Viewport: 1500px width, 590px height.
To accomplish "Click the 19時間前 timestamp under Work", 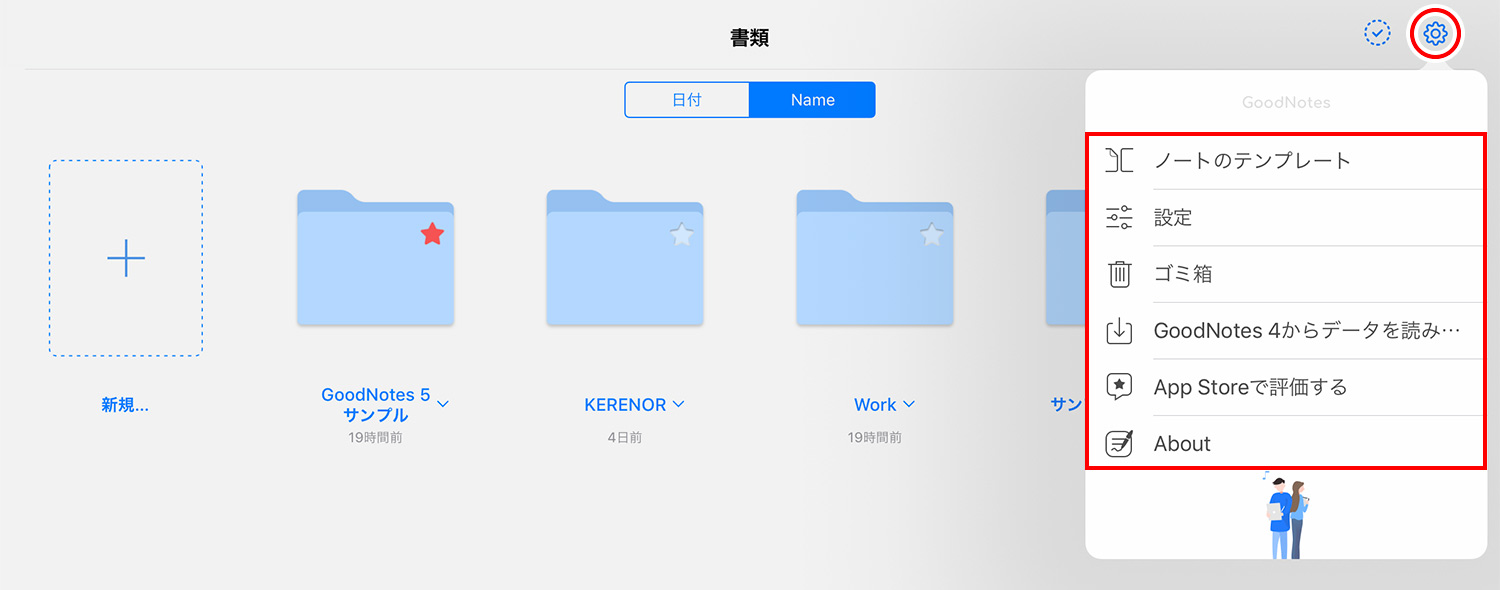I will pyautogui.click(x=875, y=437).
